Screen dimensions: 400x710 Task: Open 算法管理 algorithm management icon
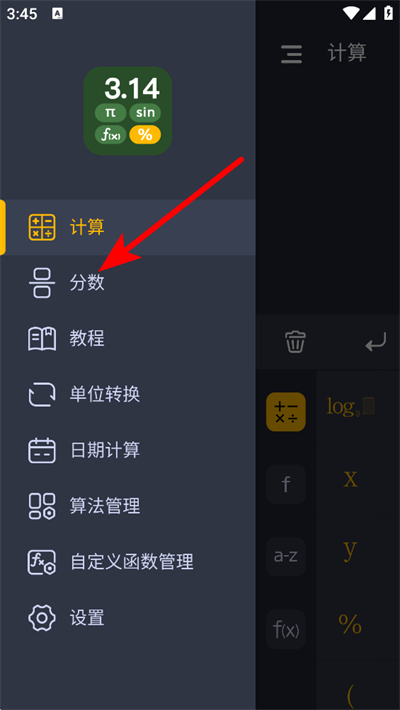(x=42, y=506)
